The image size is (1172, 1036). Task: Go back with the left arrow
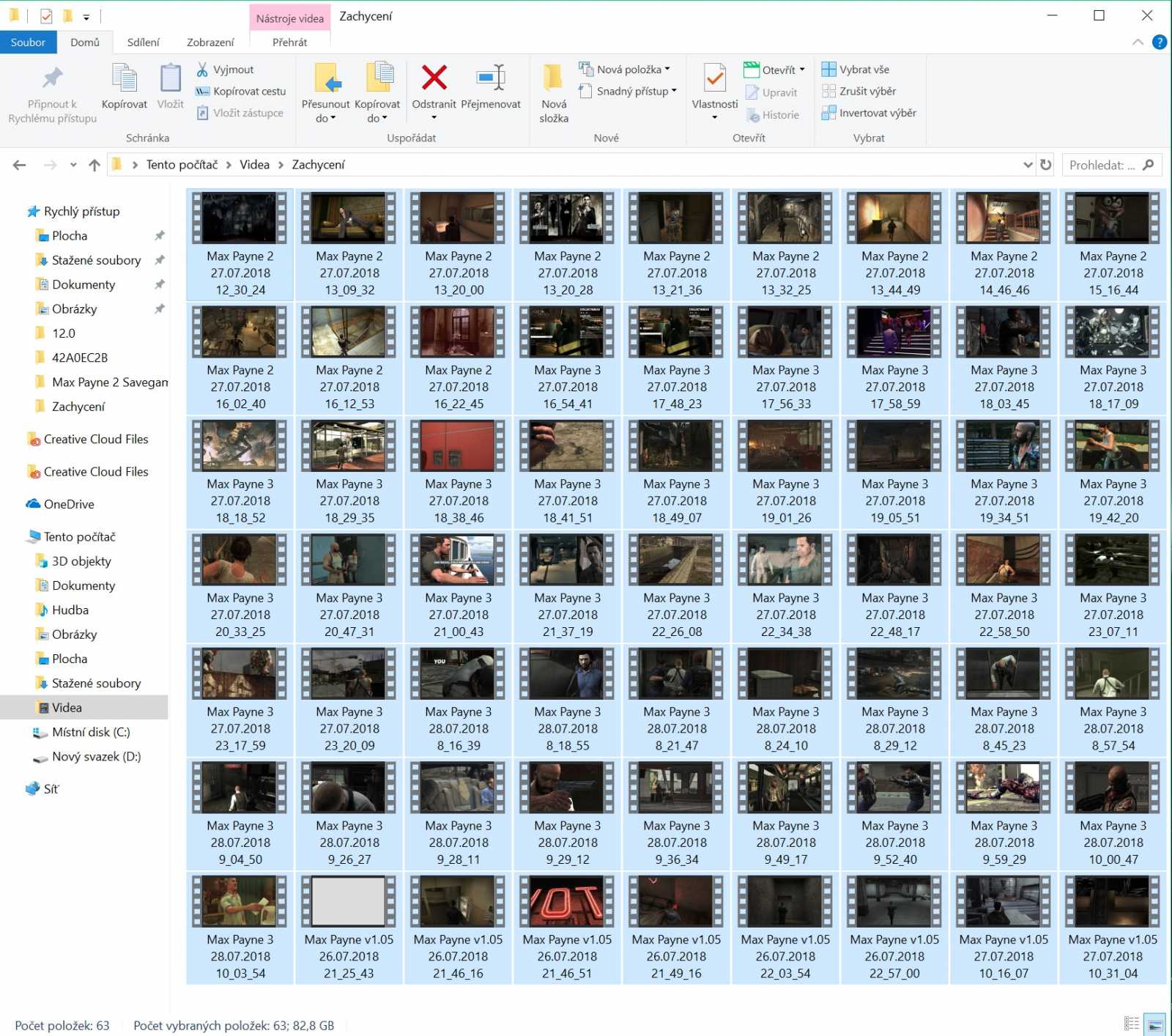(x=20, y=165)
